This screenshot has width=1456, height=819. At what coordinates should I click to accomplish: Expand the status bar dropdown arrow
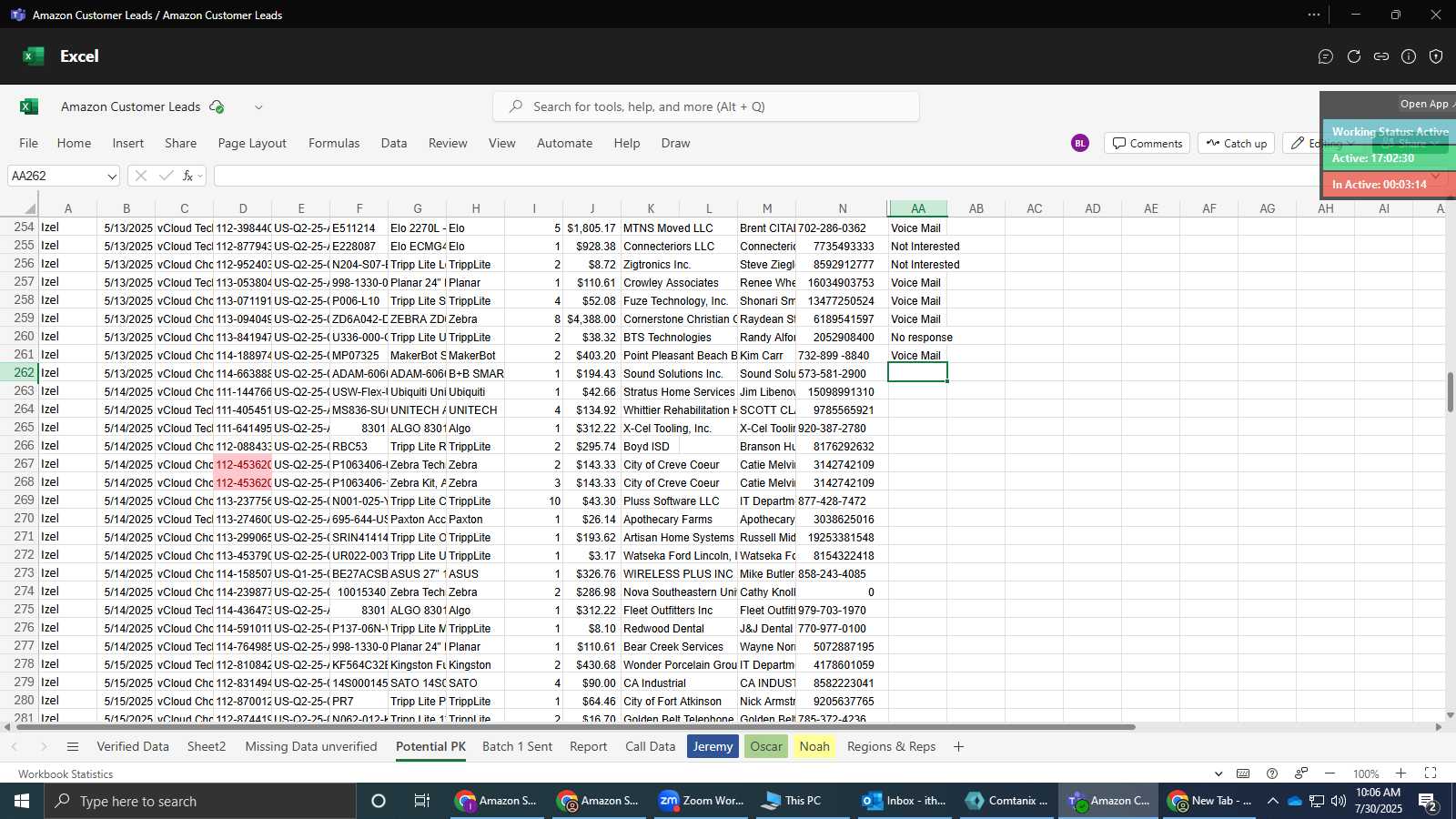tap(1218, 774)
